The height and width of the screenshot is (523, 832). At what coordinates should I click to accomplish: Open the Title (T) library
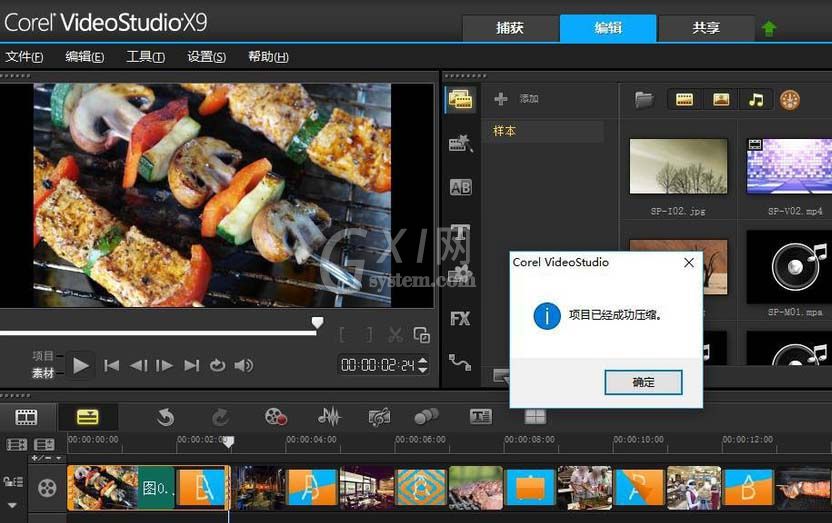point(460,232)
